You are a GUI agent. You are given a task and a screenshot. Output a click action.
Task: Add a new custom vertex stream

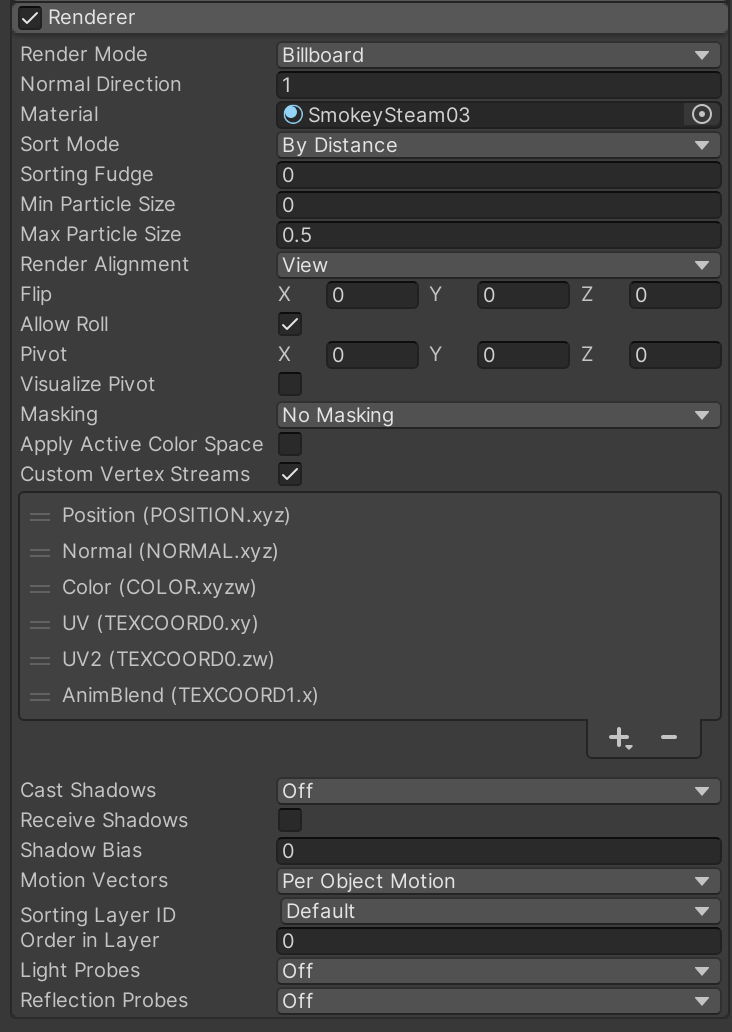point(619,738)
